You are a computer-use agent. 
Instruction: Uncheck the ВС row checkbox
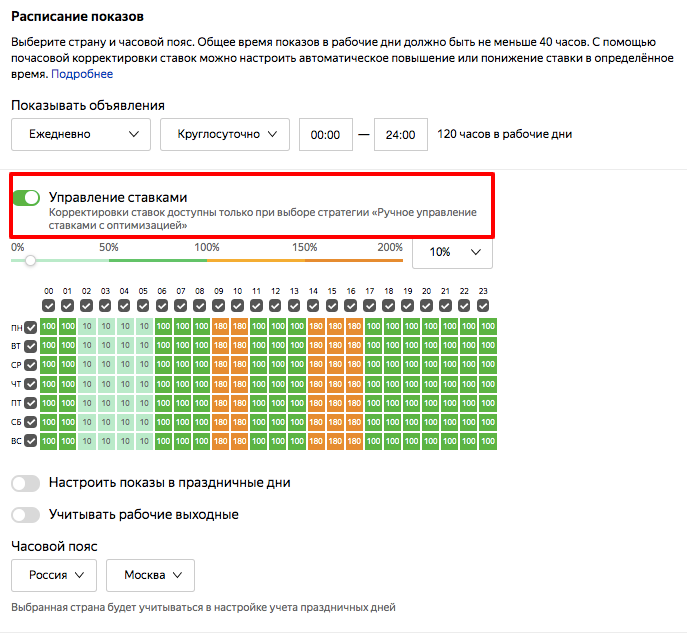pos(31,441)
